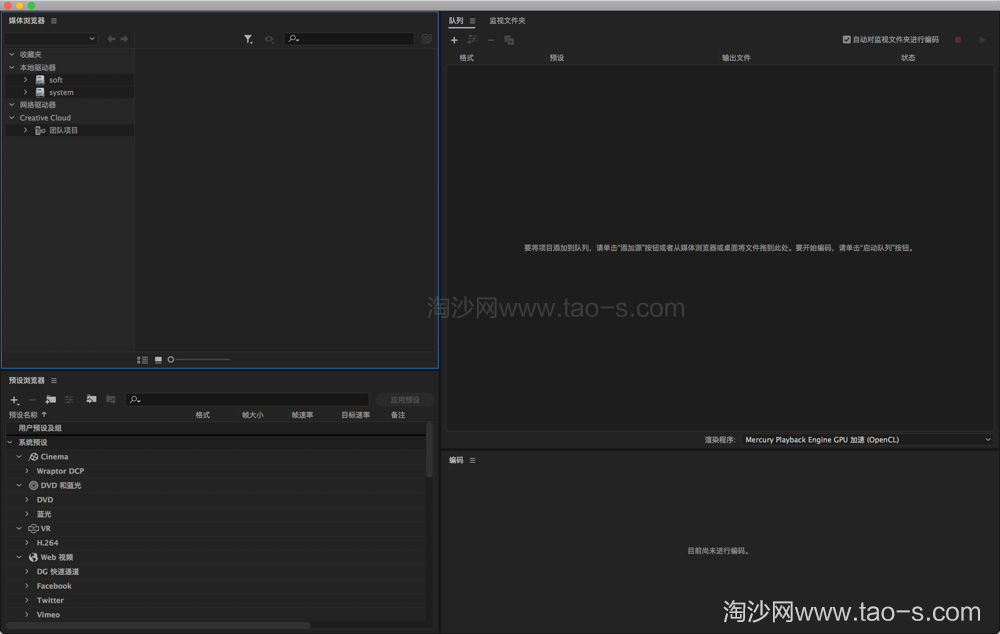Click the 新建预设组 folder icon
The image size is (1000, 634).
tap(49, 399)
